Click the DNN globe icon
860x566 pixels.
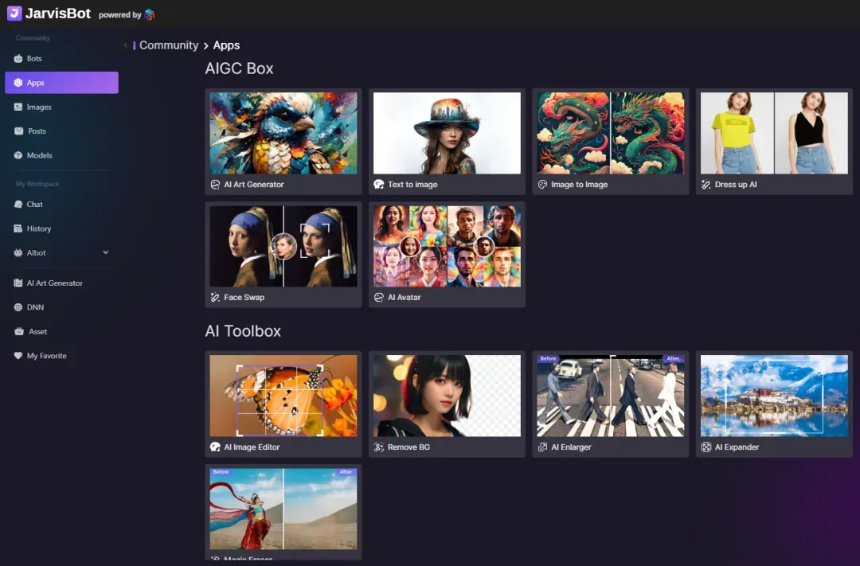pyautogui.click(x=18, y=307)
